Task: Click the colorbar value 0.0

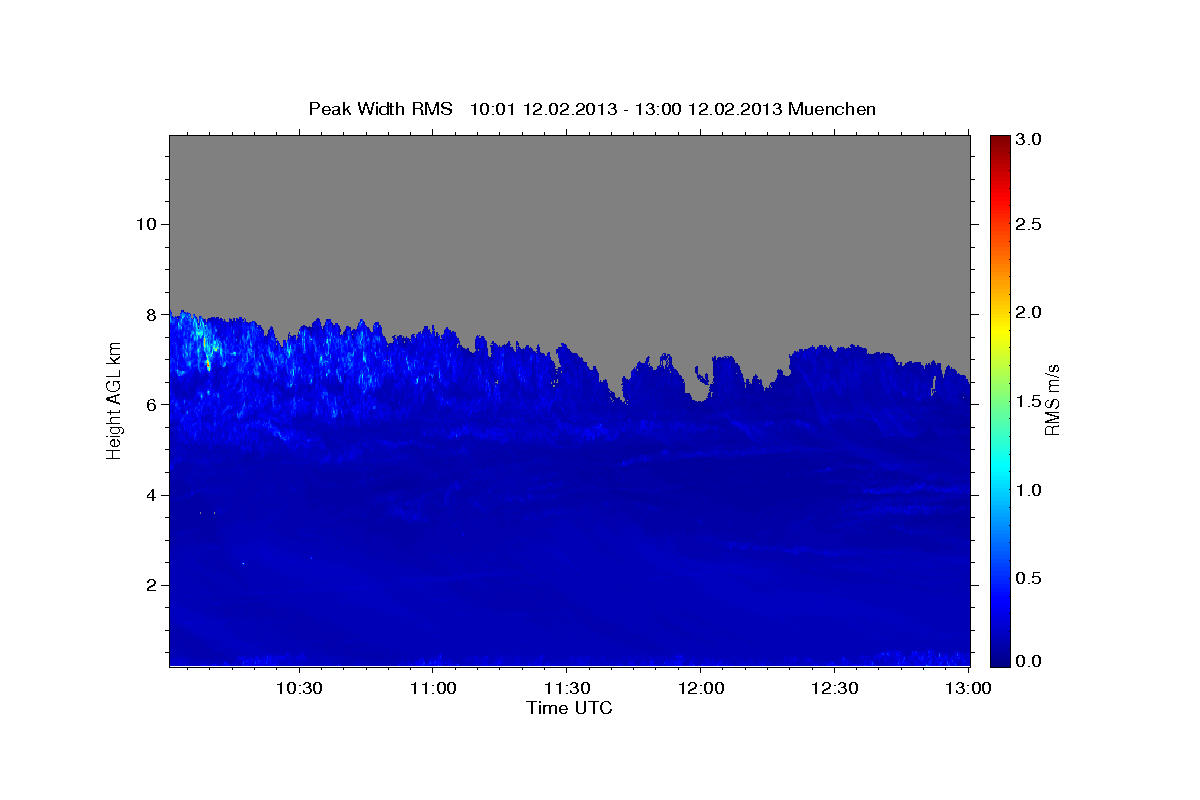Action: (x=1028, y=661)
